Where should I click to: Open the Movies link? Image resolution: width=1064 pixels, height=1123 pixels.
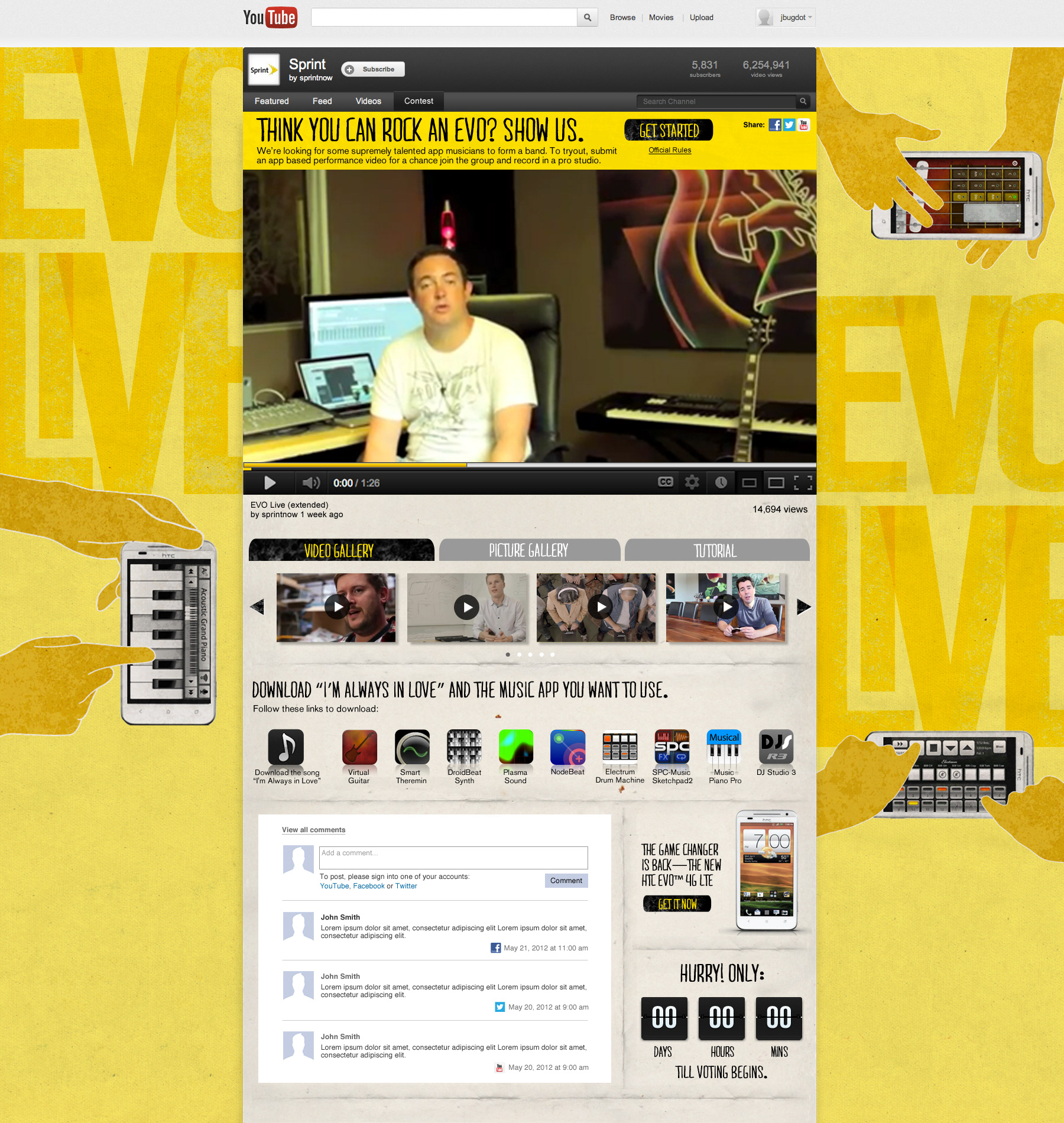[x=661, y=18]
